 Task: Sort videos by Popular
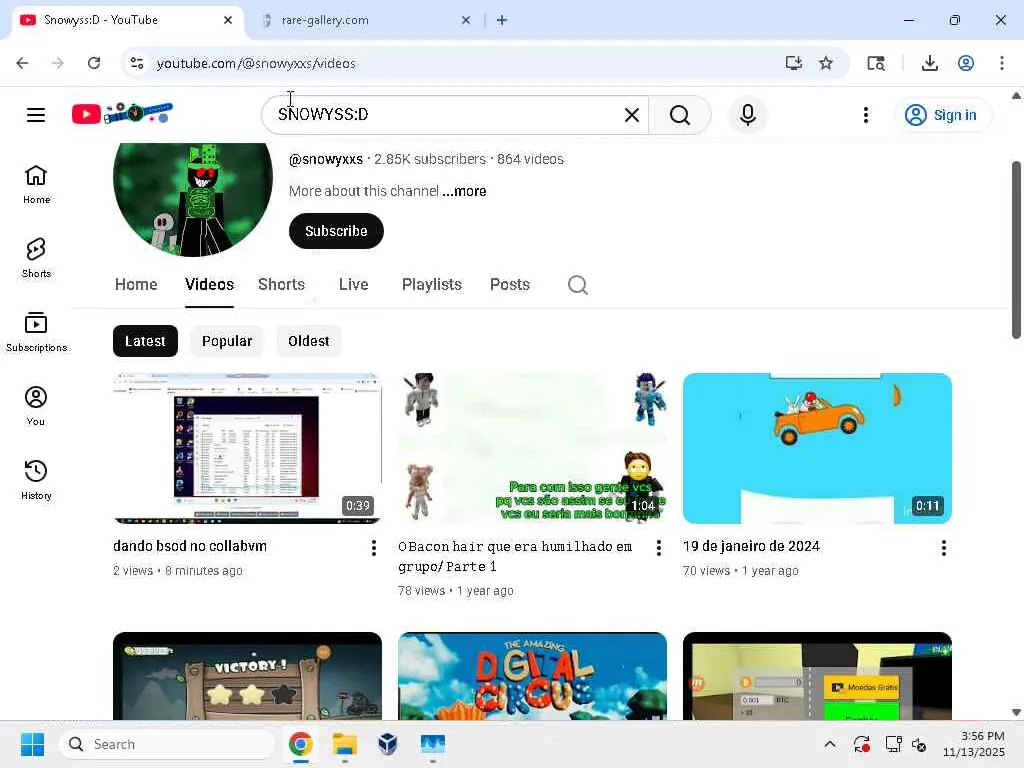pyautogui.click(x=227, y=341)
